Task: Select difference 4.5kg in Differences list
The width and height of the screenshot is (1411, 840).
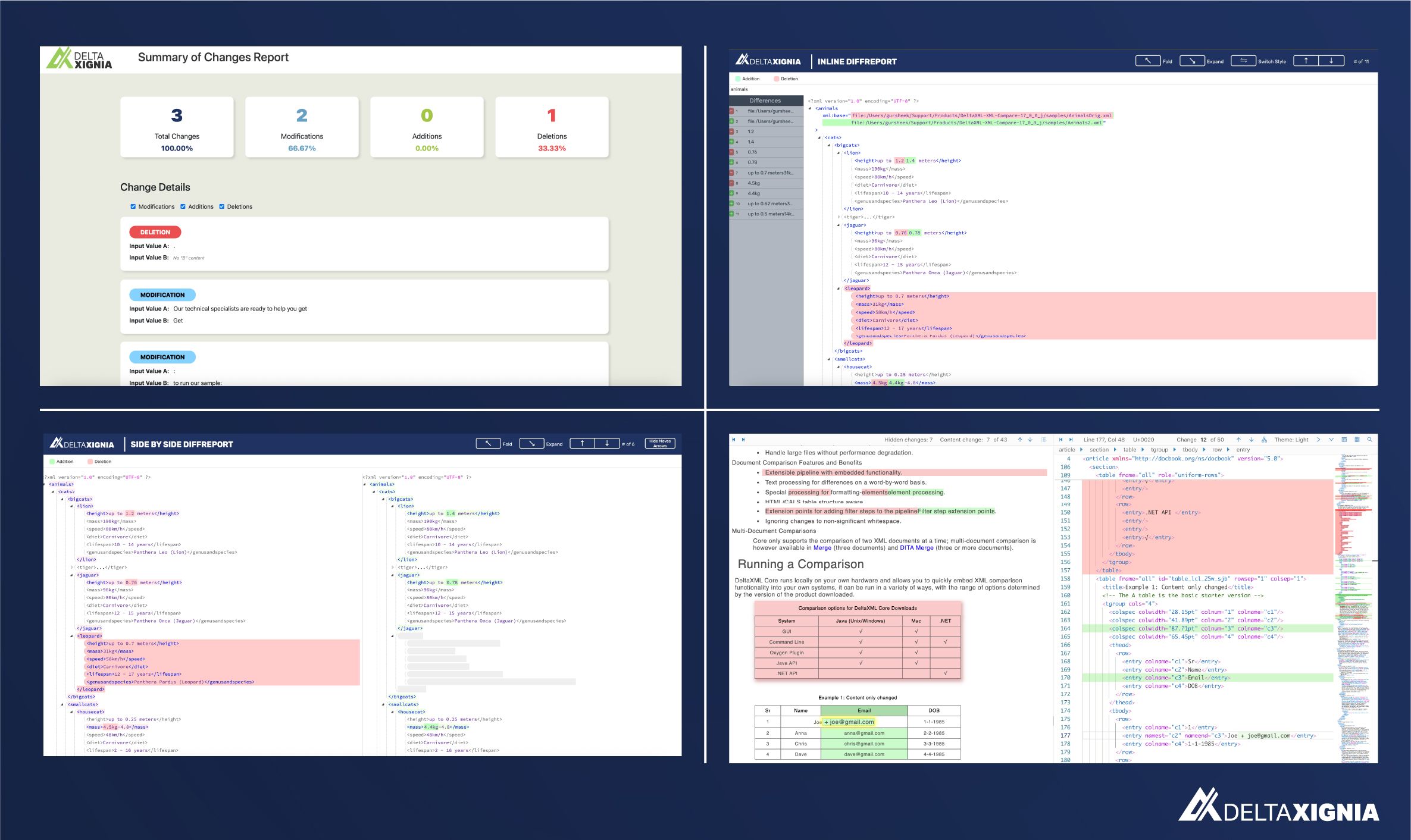Action: tap(753, 183)
